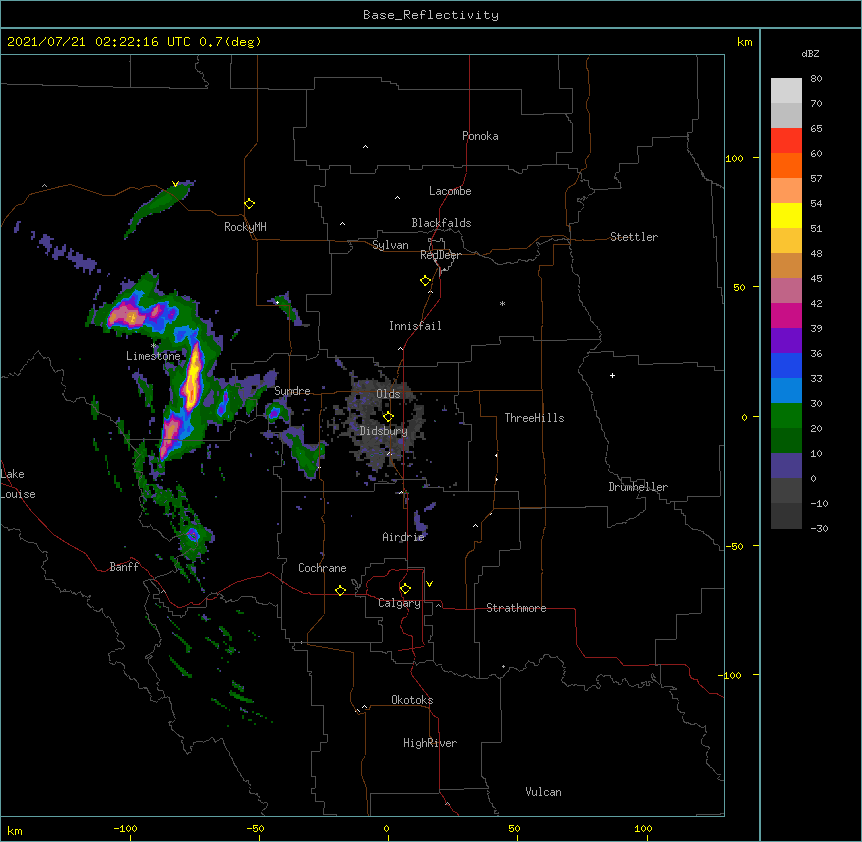This screenshot has height=842, width=862.
Task: Select the -50 tick on right vertical axis
Action: tap(734, 546)
